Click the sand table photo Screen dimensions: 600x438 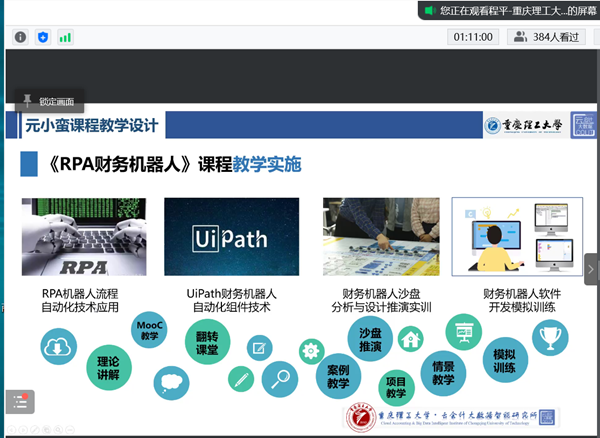pos(381,236)
